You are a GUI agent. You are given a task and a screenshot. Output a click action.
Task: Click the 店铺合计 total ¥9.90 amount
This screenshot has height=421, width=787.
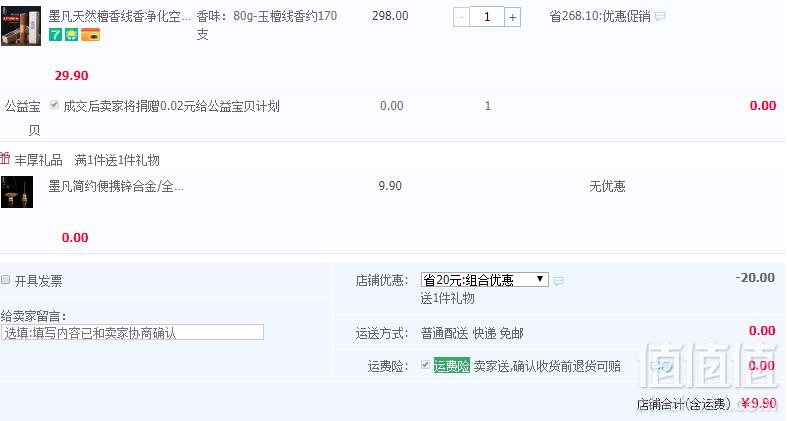(758, 403)
